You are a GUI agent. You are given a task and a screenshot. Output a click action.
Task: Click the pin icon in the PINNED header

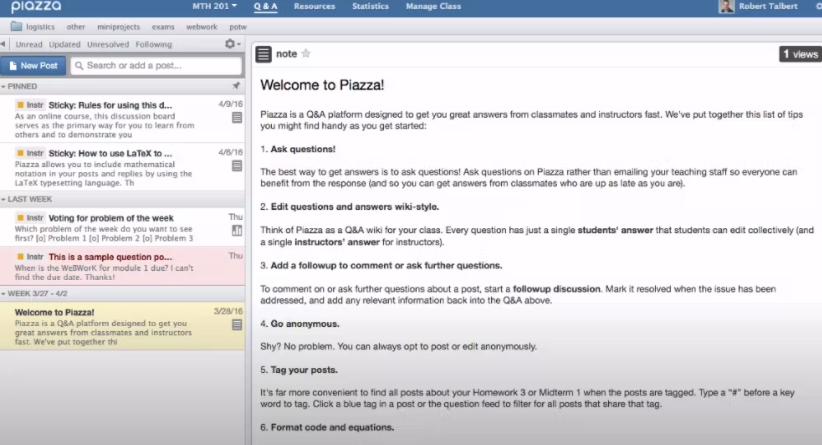236,85
